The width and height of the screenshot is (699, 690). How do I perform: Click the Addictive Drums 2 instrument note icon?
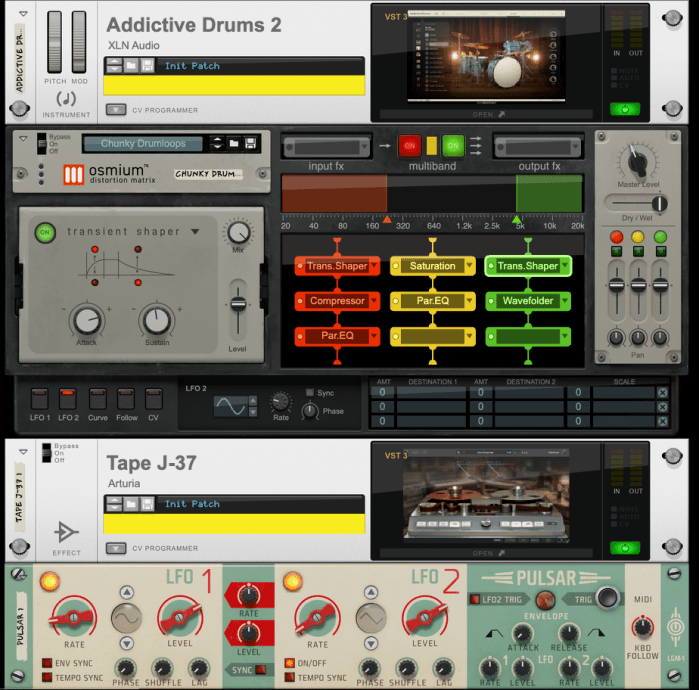tap(66, 98)
